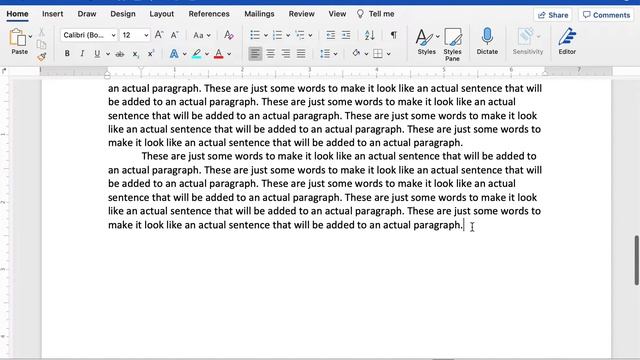Toggle left text alignment

(x=255, y=53)
